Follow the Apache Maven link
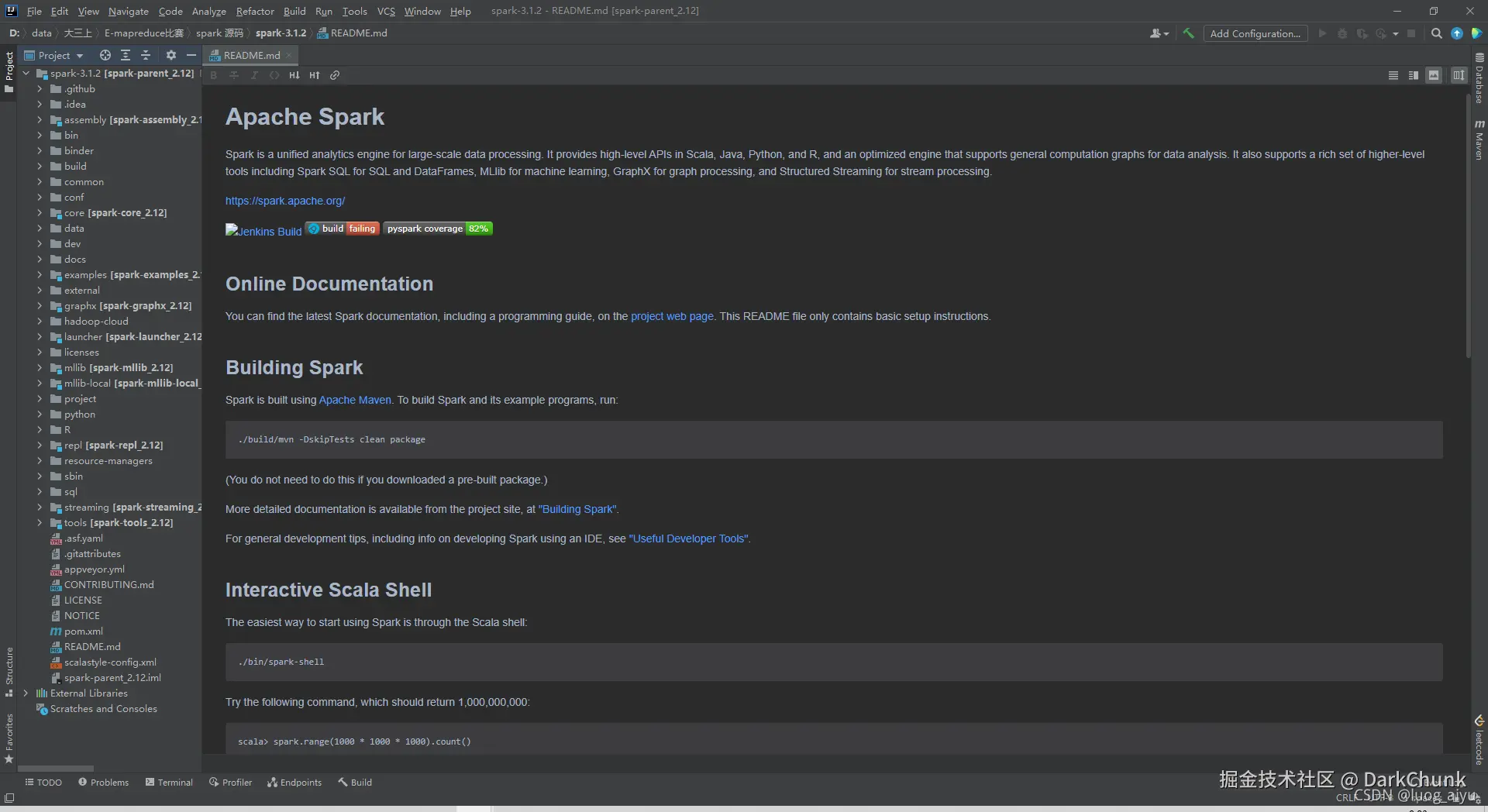Viewport: 1488px width, 812px height. click(355, 400)
